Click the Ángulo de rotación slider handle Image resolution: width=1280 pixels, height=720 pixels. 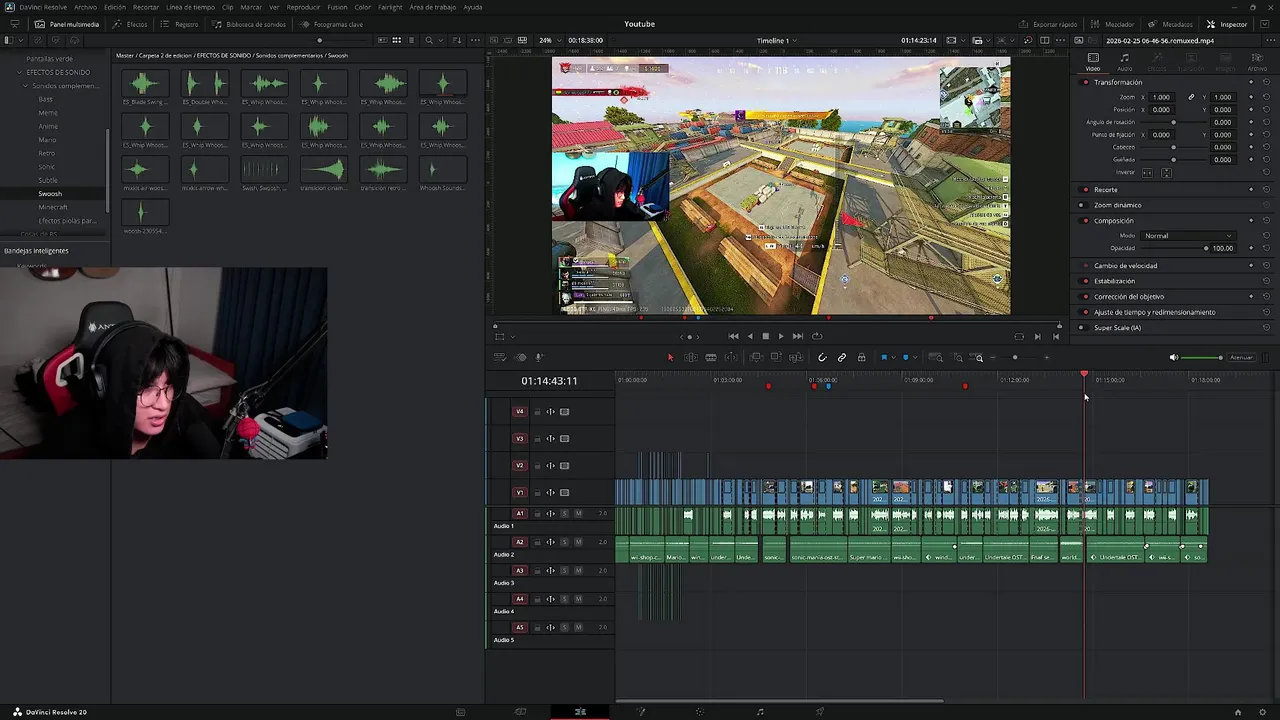tap(1173, 122)
